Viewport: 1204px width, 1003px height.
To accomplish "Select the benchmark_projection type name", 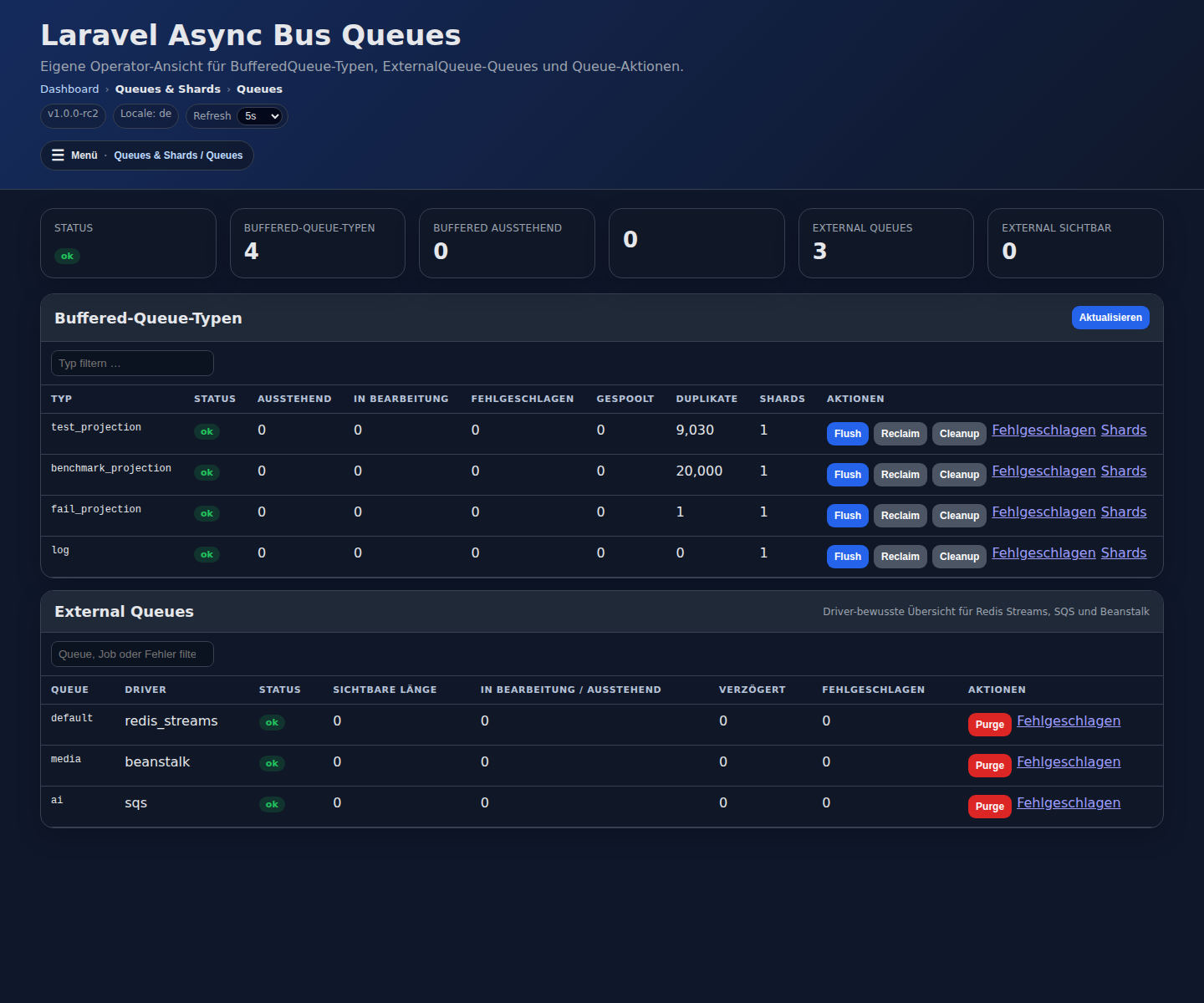I will pos(111,468).
